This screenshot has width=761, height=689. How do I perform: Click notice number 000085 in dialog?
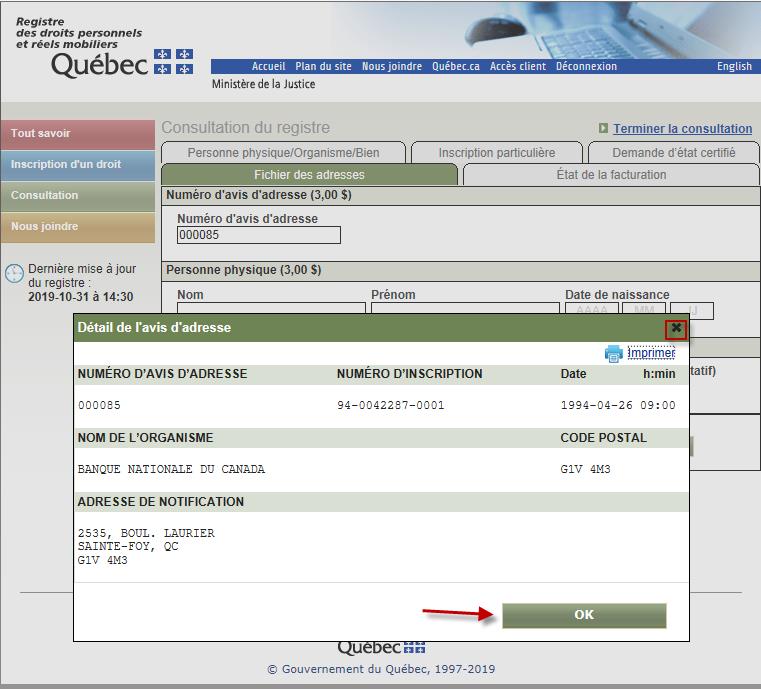click(99, 405)
